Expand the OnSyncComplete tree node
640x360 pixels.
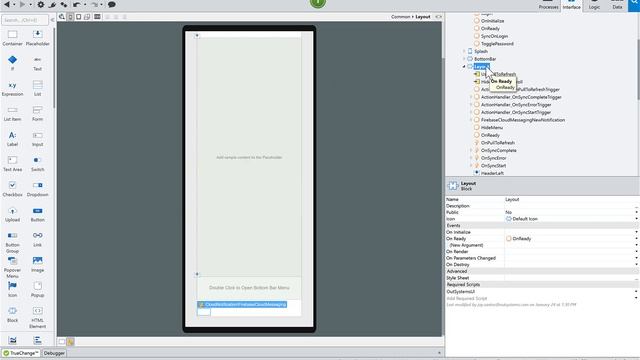click(x=471, y=150)
